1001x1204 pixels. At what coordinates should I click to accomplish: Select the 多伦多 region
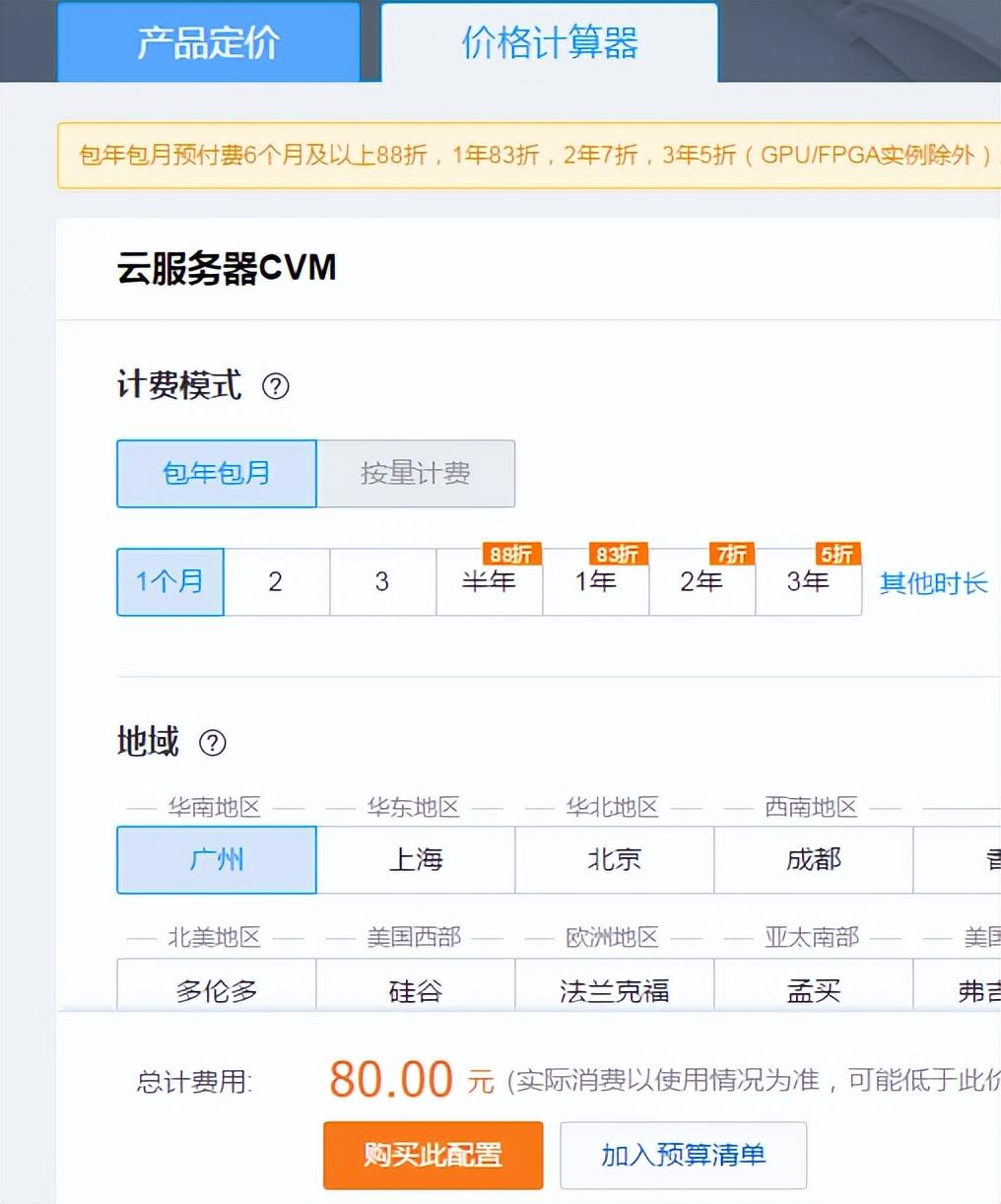217,985
